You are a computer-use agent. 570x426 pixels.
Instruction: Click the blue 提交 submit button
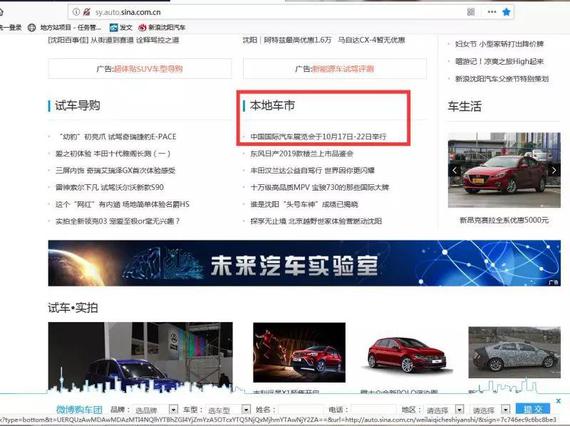pos(533,409)
